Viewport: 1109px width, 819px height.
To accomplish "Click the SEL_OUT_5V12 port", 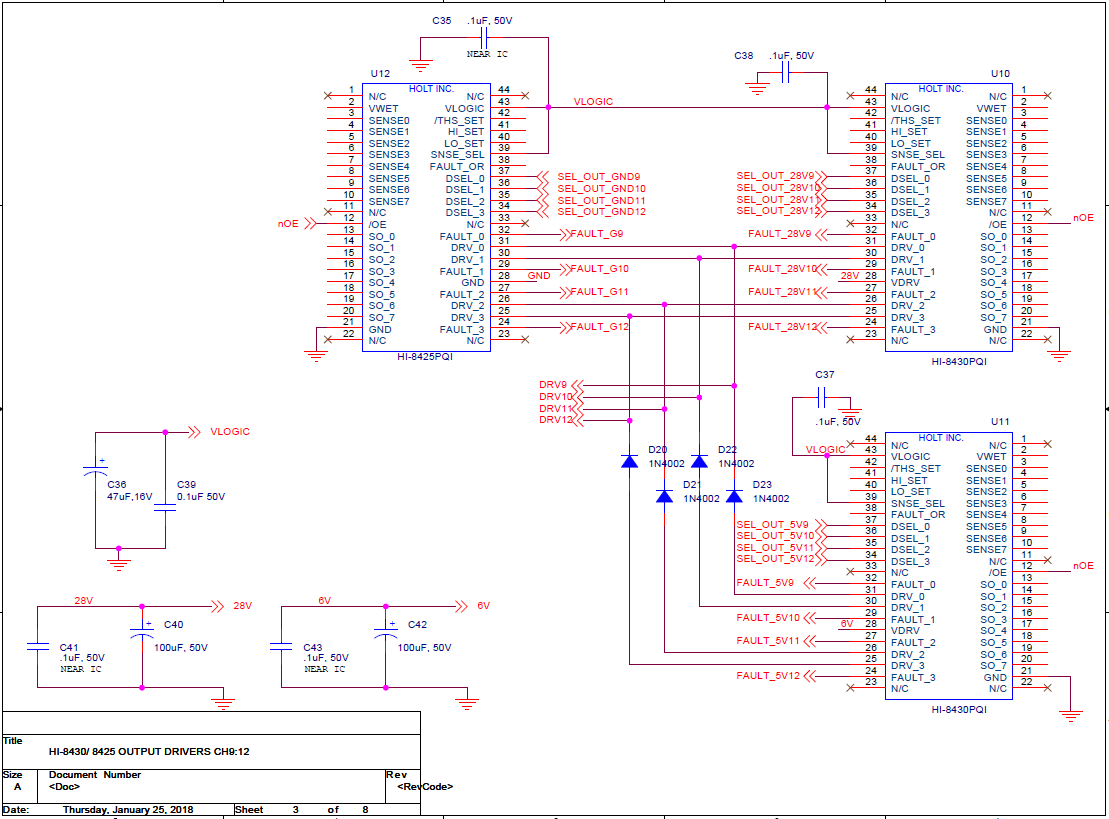I will tap(782, 559).
